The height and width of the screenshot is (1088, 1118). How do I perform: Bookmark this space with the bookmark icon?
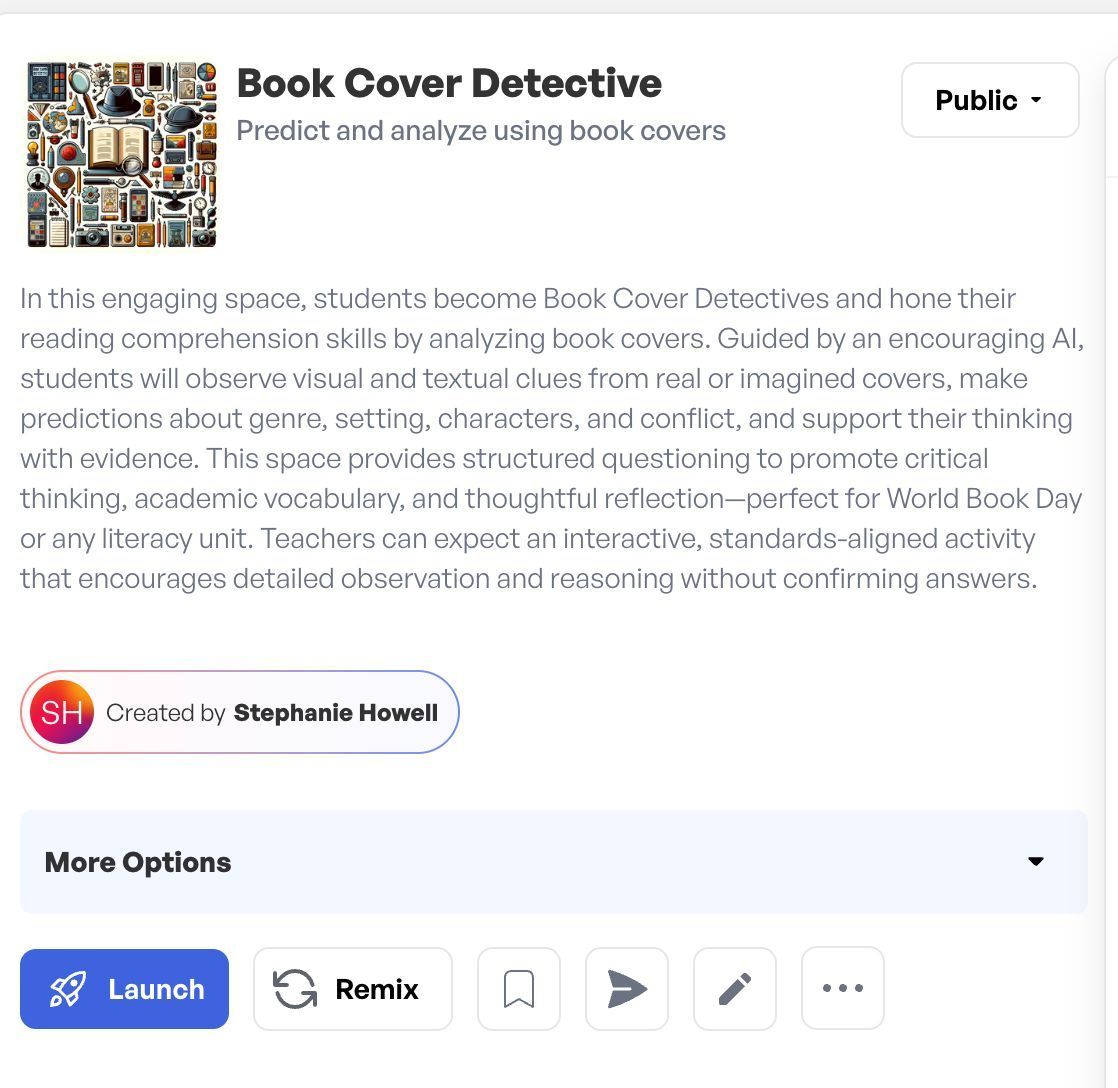coord(518,988)
